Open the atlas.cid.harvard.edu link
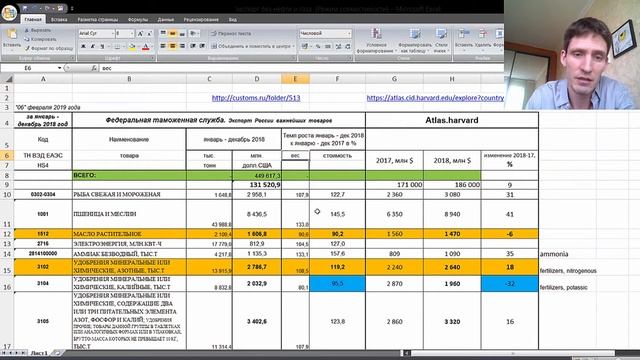The height and width of the screenshot is (360, 640). coord(435,98)
